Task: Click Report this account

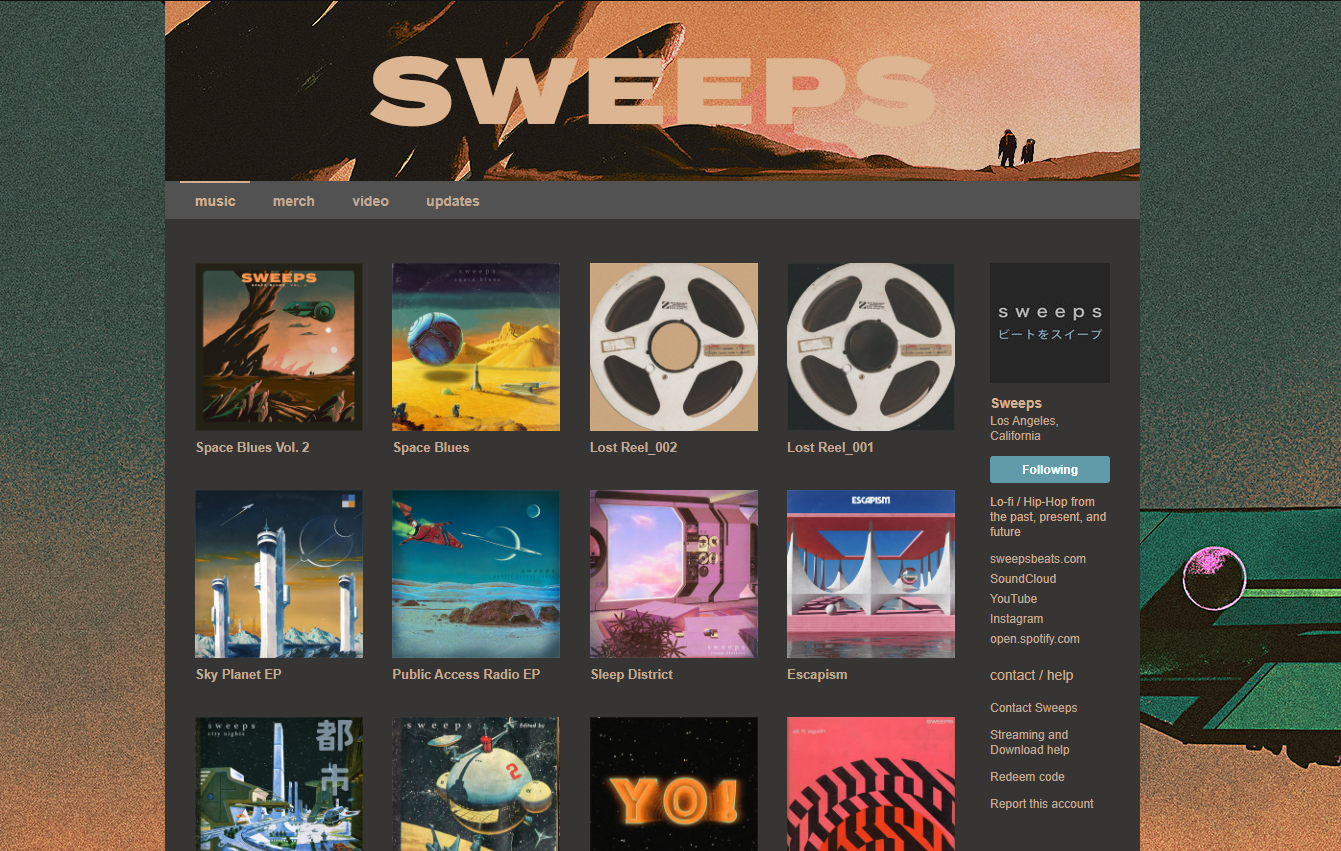Action: pyautogui.click(x=1042, y=804)
